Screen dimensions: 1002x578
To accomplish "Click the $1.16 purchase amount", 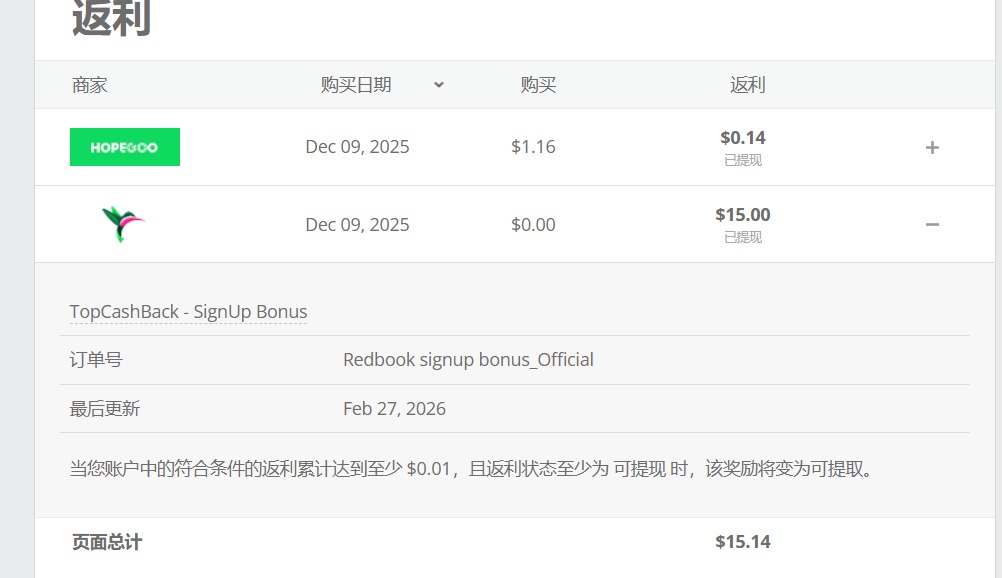I will pos(533,147).
